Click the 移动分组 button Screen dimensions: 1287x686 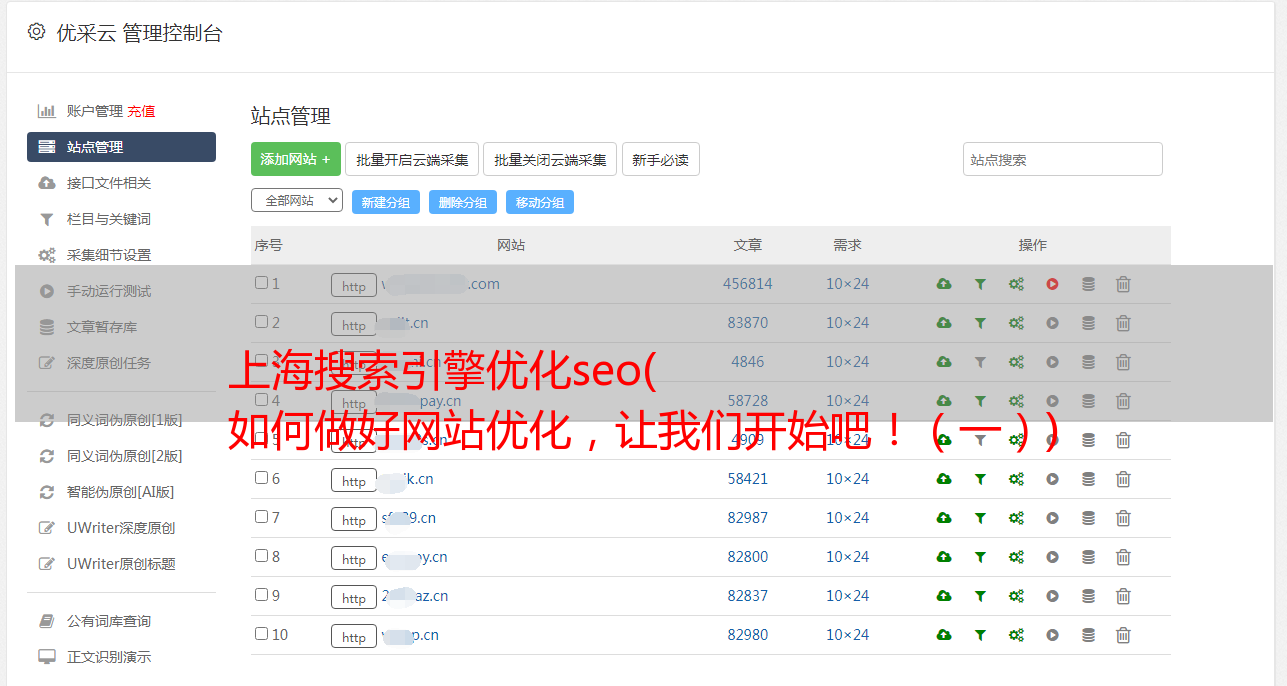[x=540, y=202]
